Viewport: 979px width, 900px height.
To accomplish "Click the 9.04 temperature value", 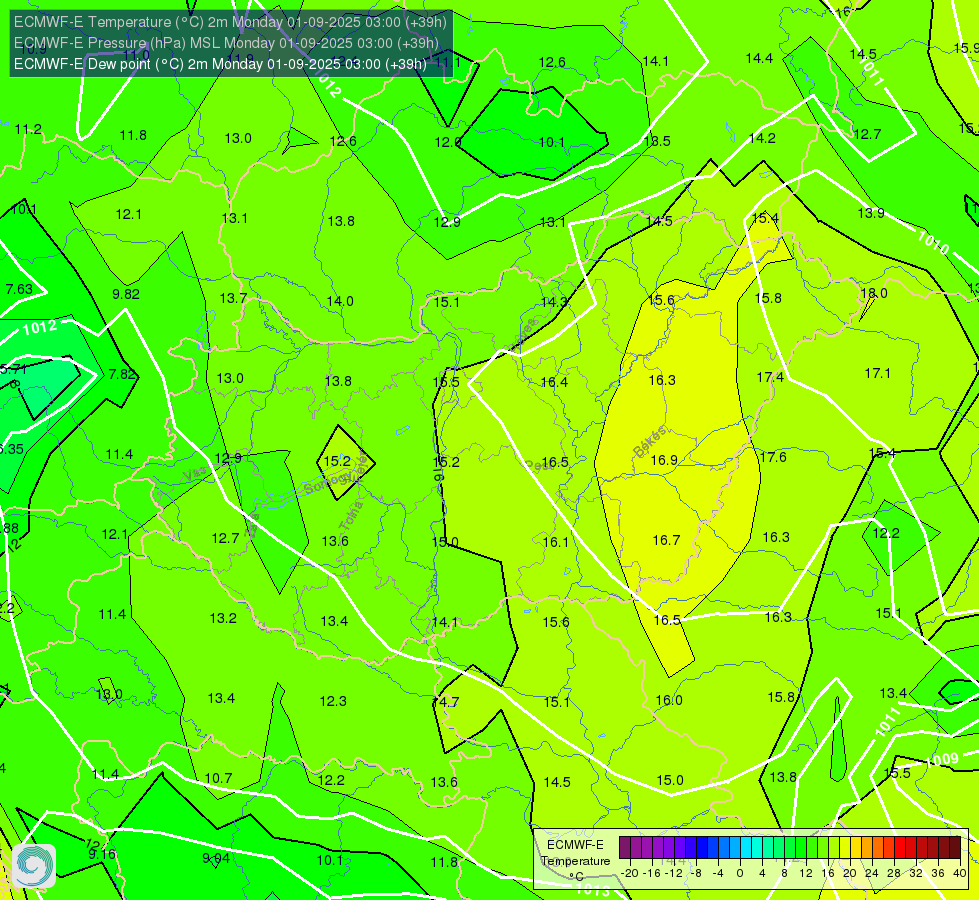I will (x=216, y=858).
